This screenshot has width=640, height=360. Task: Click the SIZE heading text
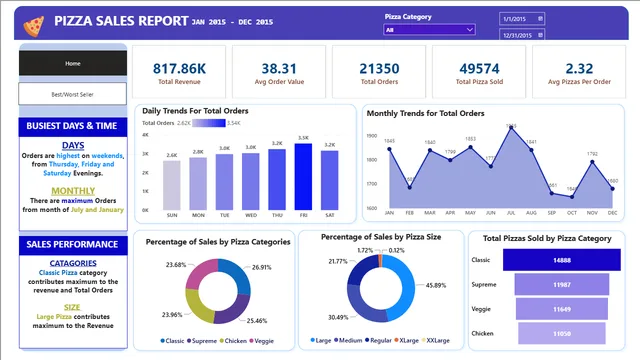(72, 307)
